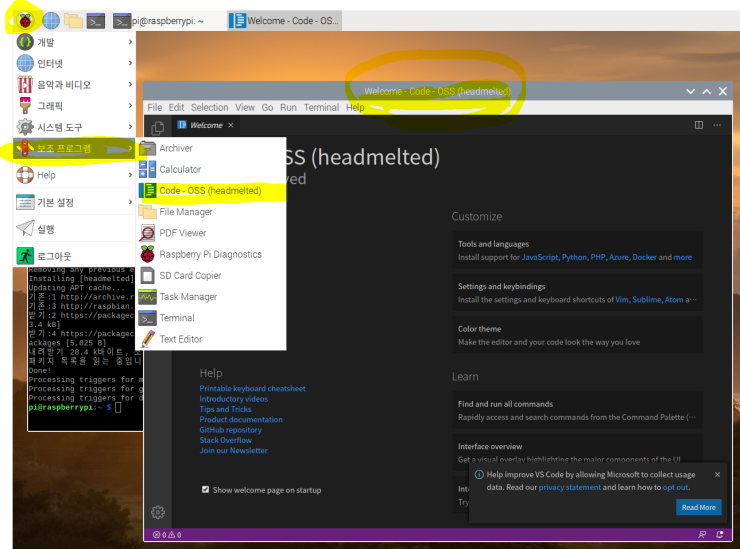The width and height of the screenshot is (740, 549).
Task: Open the Explorer icon in Code activity bar
Action: tap(158, 128)
